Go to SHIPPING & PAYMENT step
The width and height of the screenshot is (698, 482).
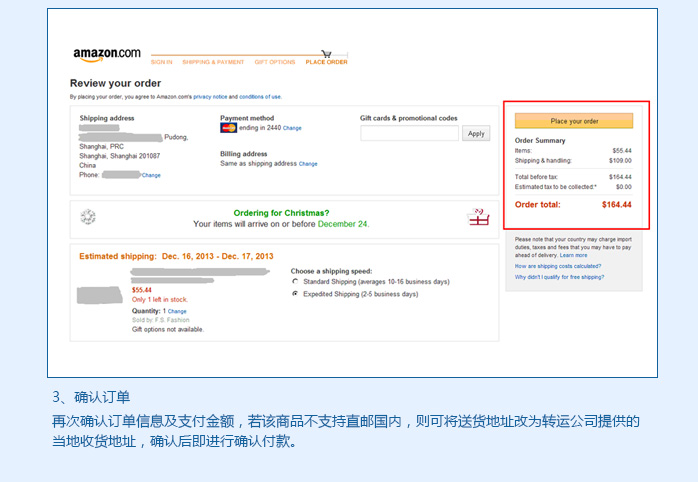pos(213,62)
